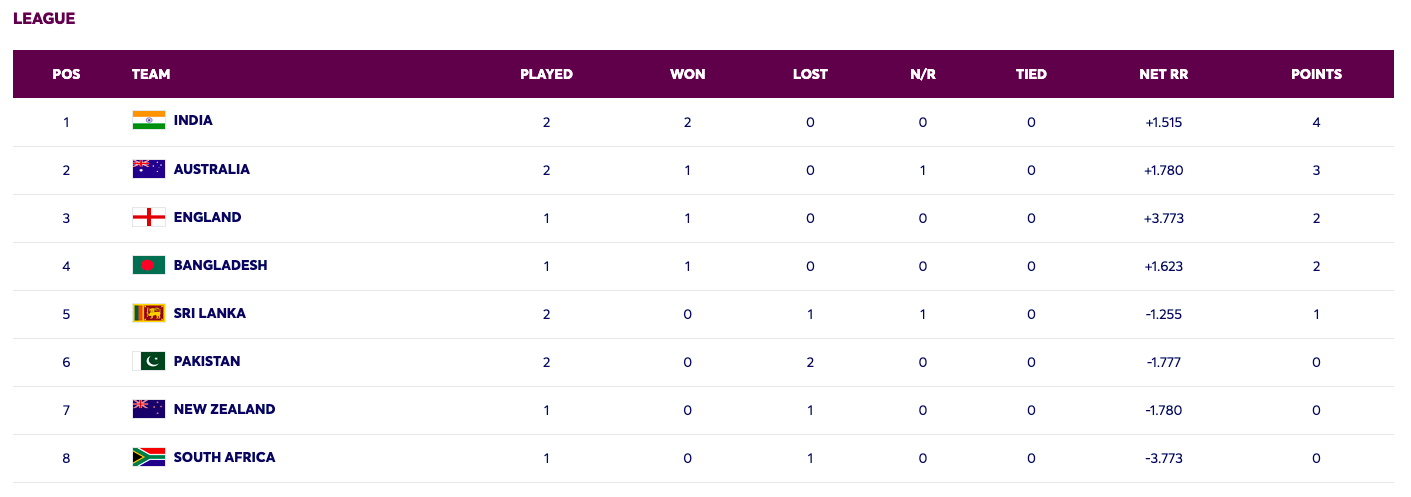
Task: Click the NET RR column header
Action: point(1163,74)
